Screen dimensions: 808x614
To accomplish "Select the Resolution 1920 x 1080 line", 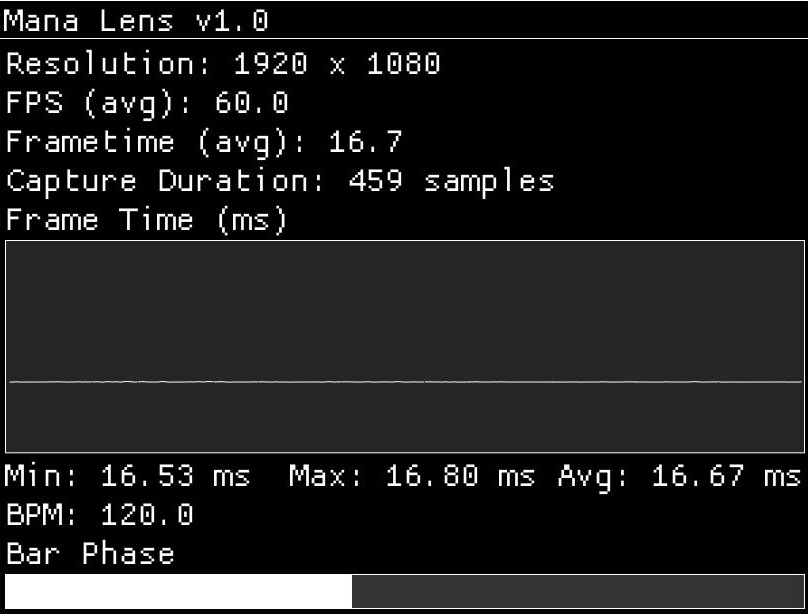I will click(224, 64).
